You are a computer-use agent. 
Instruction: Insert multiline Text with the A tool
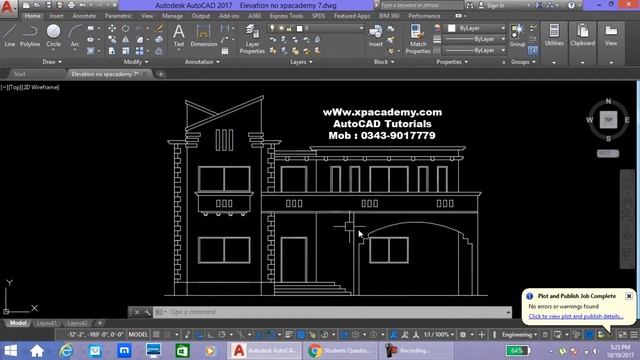point(178,36)
